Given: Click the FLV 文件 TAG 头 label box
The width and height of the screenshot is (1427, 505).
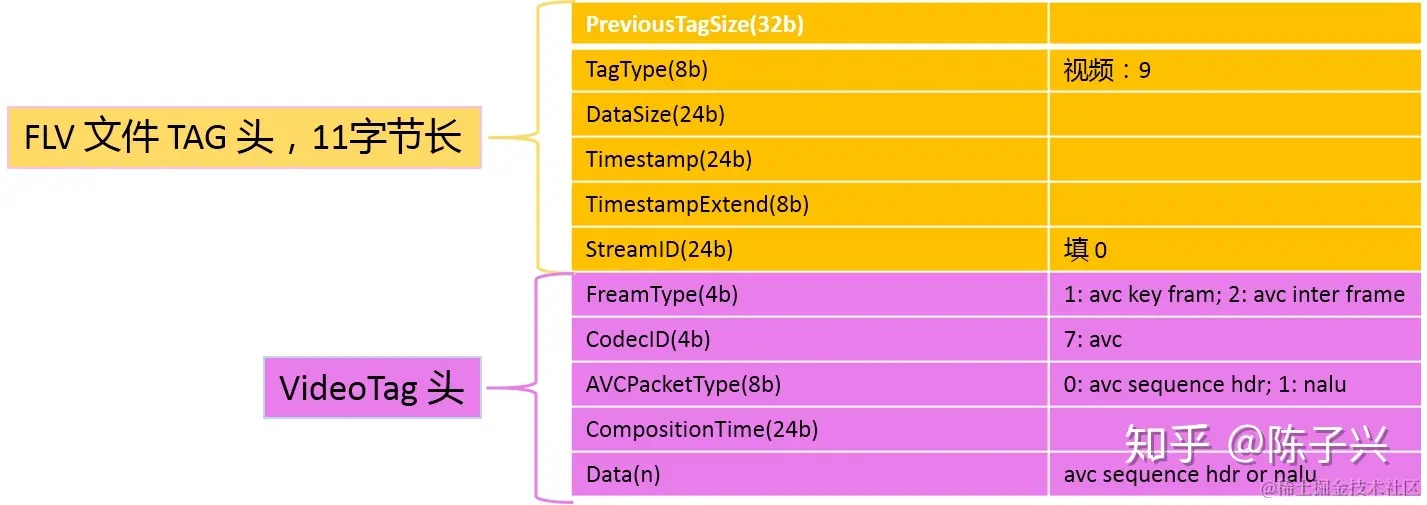Looking at the screenshot, I should [244, 137].
